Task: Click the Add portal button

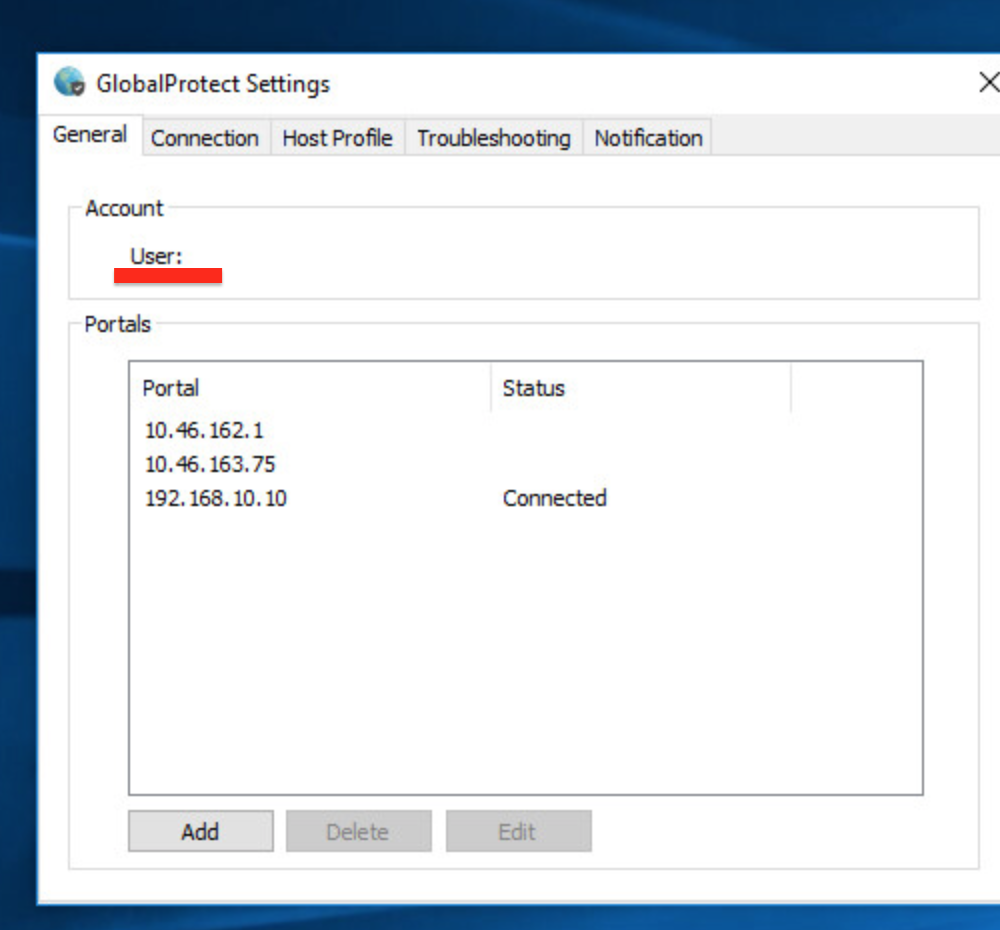Action: point(201,831)
